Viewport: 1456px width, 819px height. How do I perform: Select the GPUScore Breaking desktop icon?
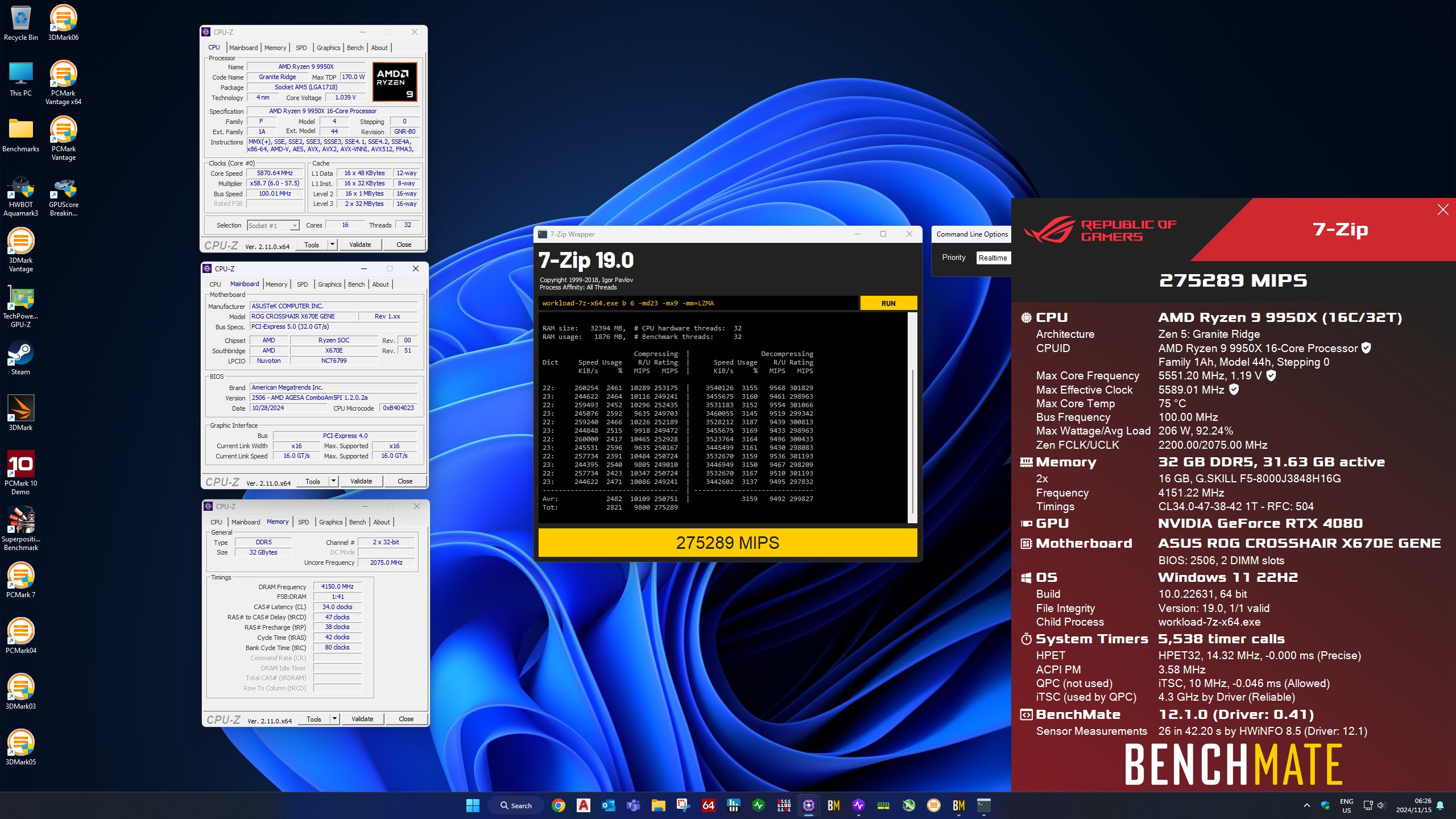63,197
